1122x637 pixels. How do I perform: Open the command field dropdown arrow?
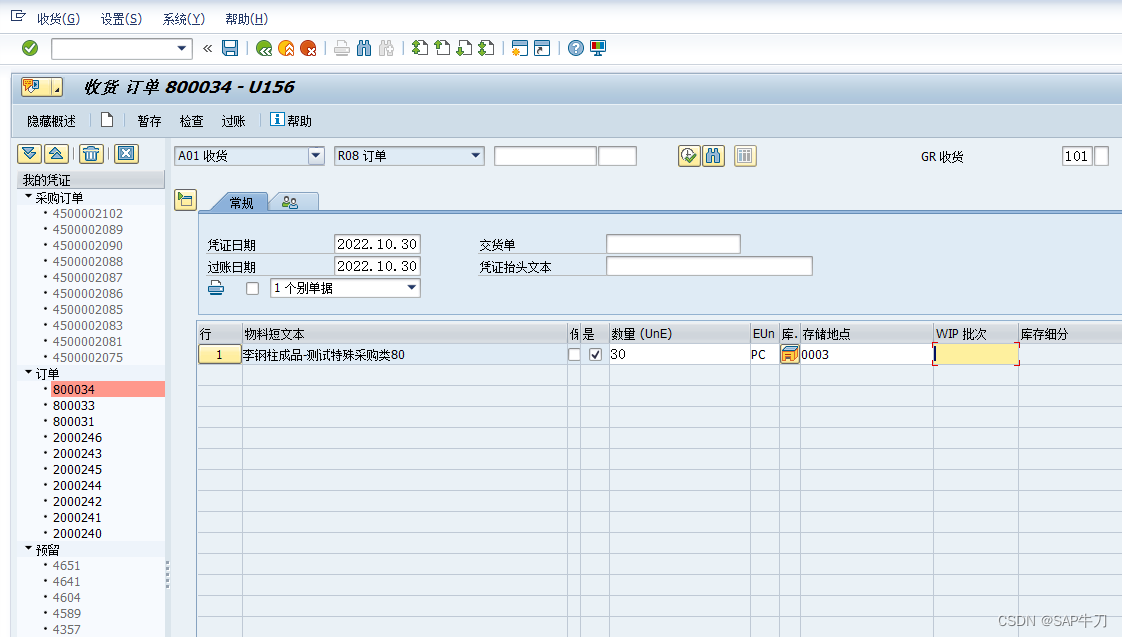[182, 48]
